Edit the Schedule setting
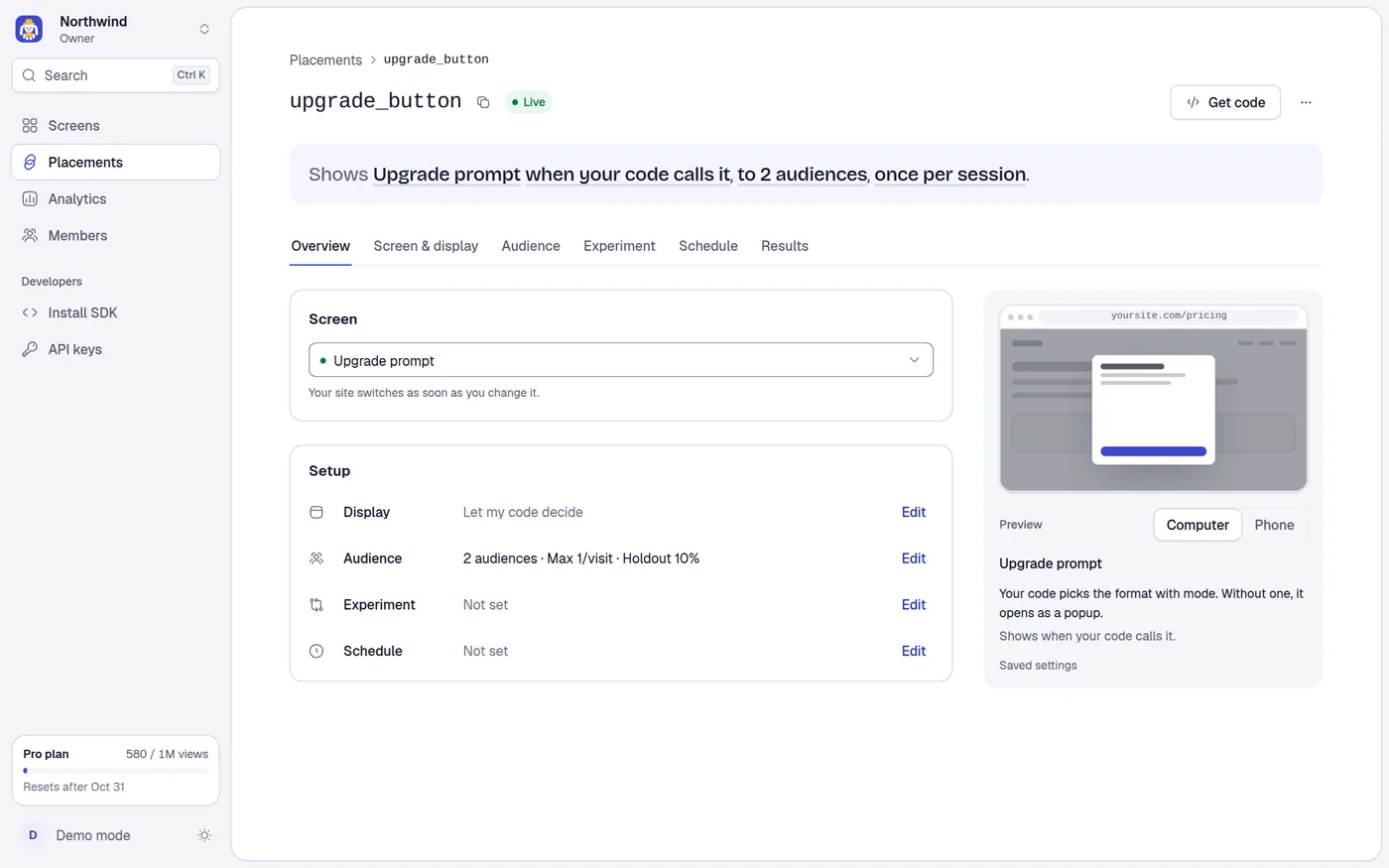 point(914,651)
